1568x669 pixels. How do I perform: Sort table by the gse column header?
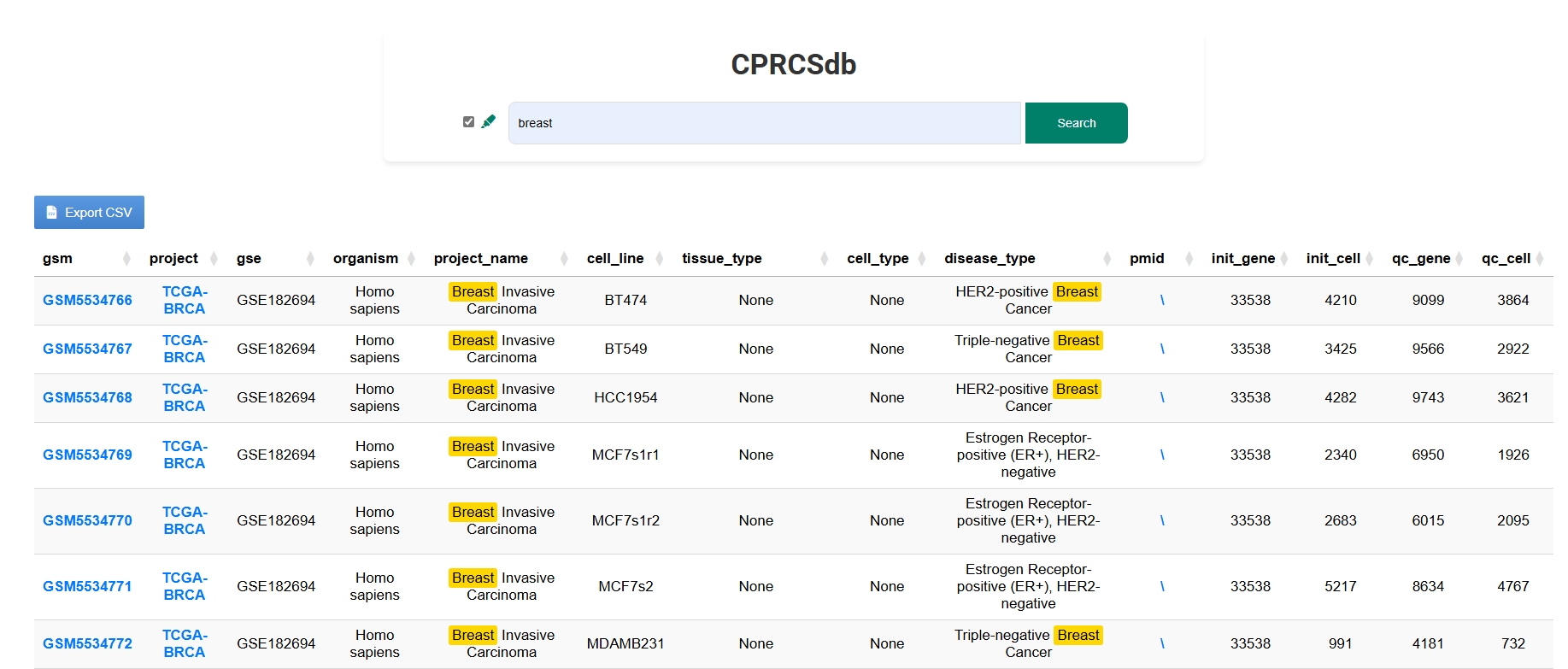249,259
